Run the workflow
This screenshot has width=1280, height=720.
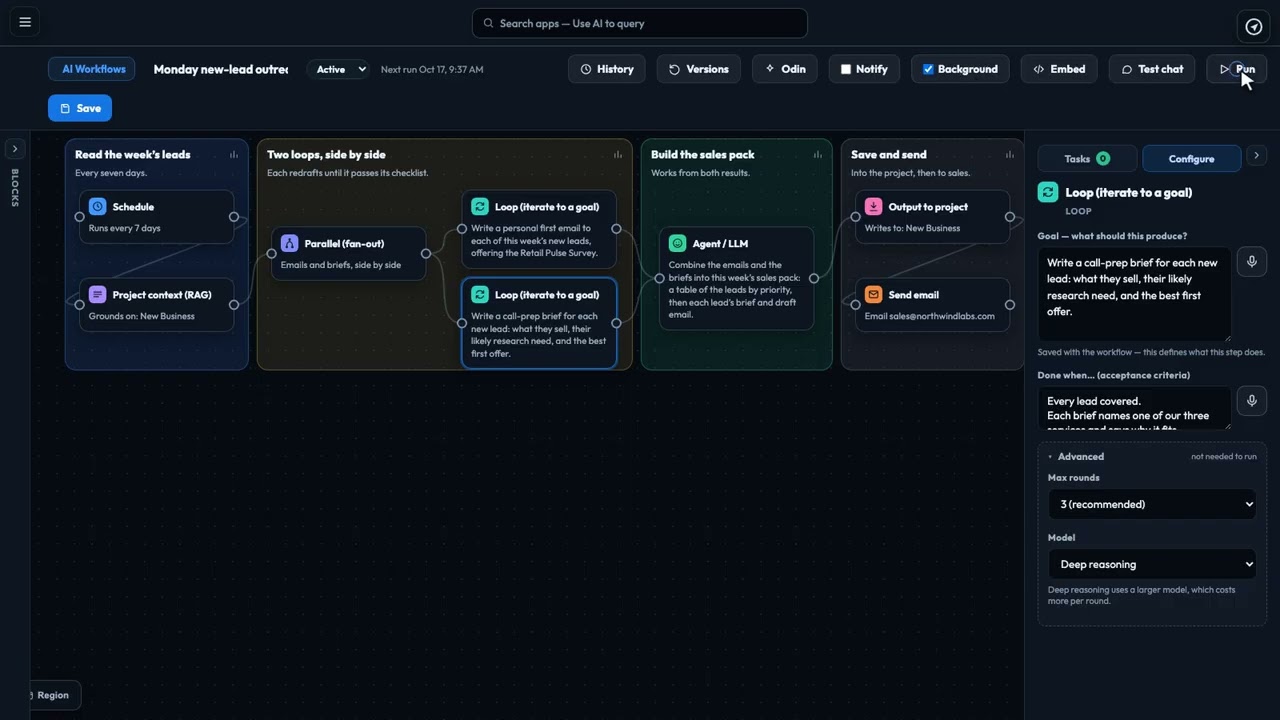[x=1237, y=69]
